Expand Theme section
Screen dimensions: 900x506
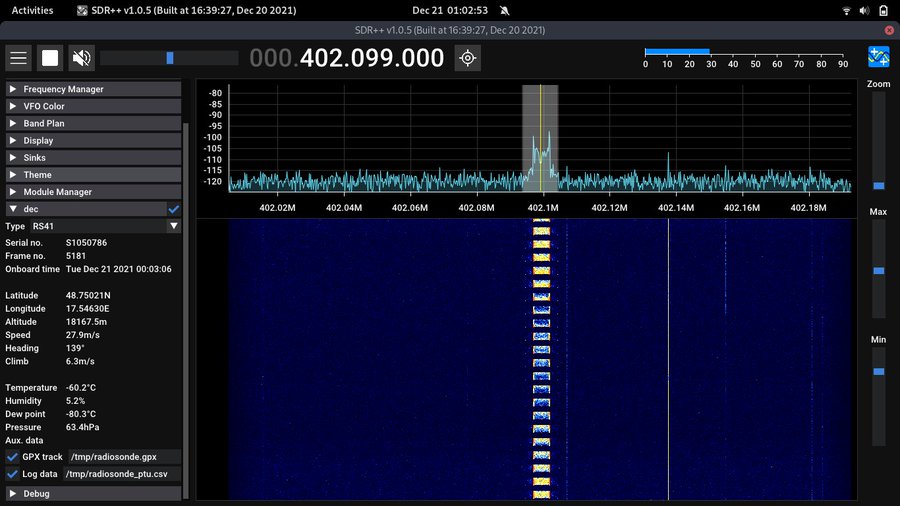tap(93, 175)
